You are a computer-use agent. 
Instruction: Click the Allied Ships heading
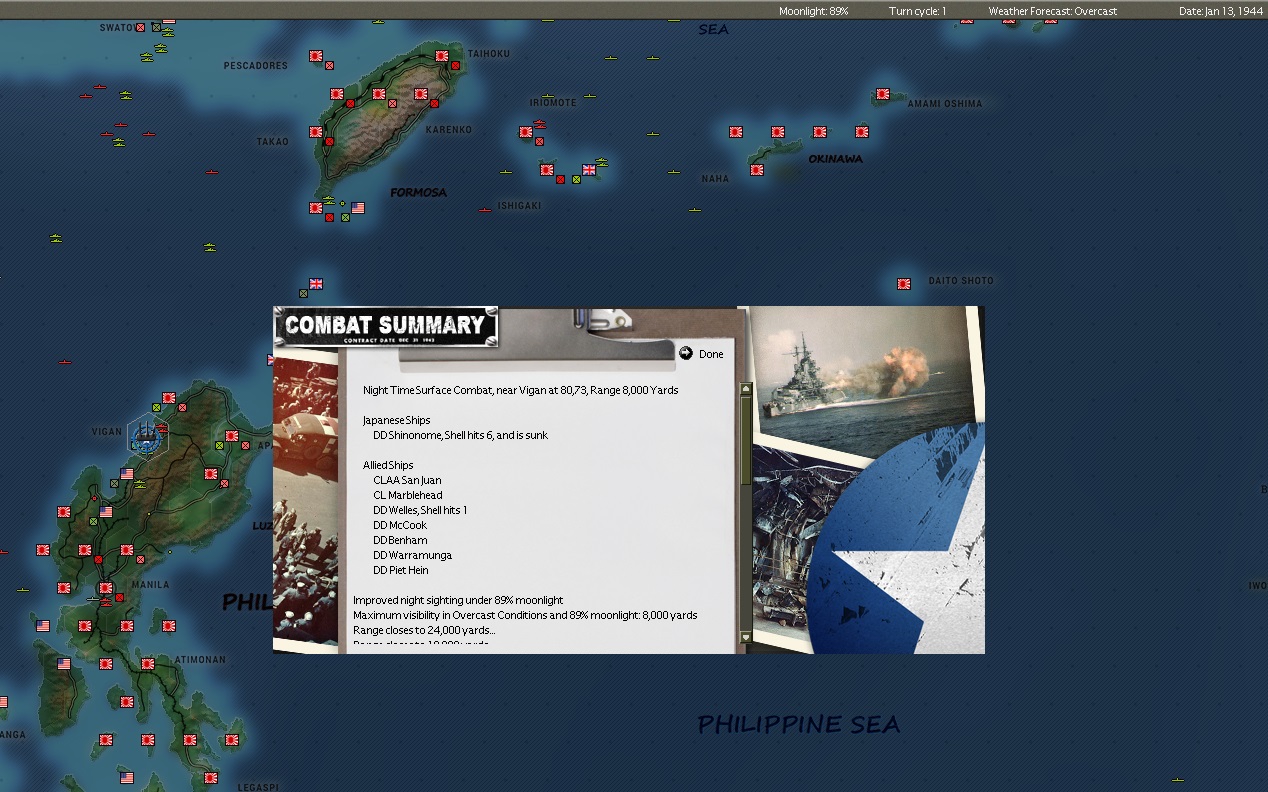tap(388, 465)
